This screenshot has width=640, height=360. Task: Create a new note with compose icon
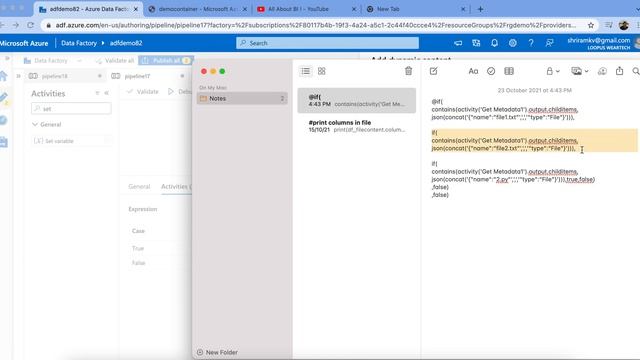coord(433,71)
